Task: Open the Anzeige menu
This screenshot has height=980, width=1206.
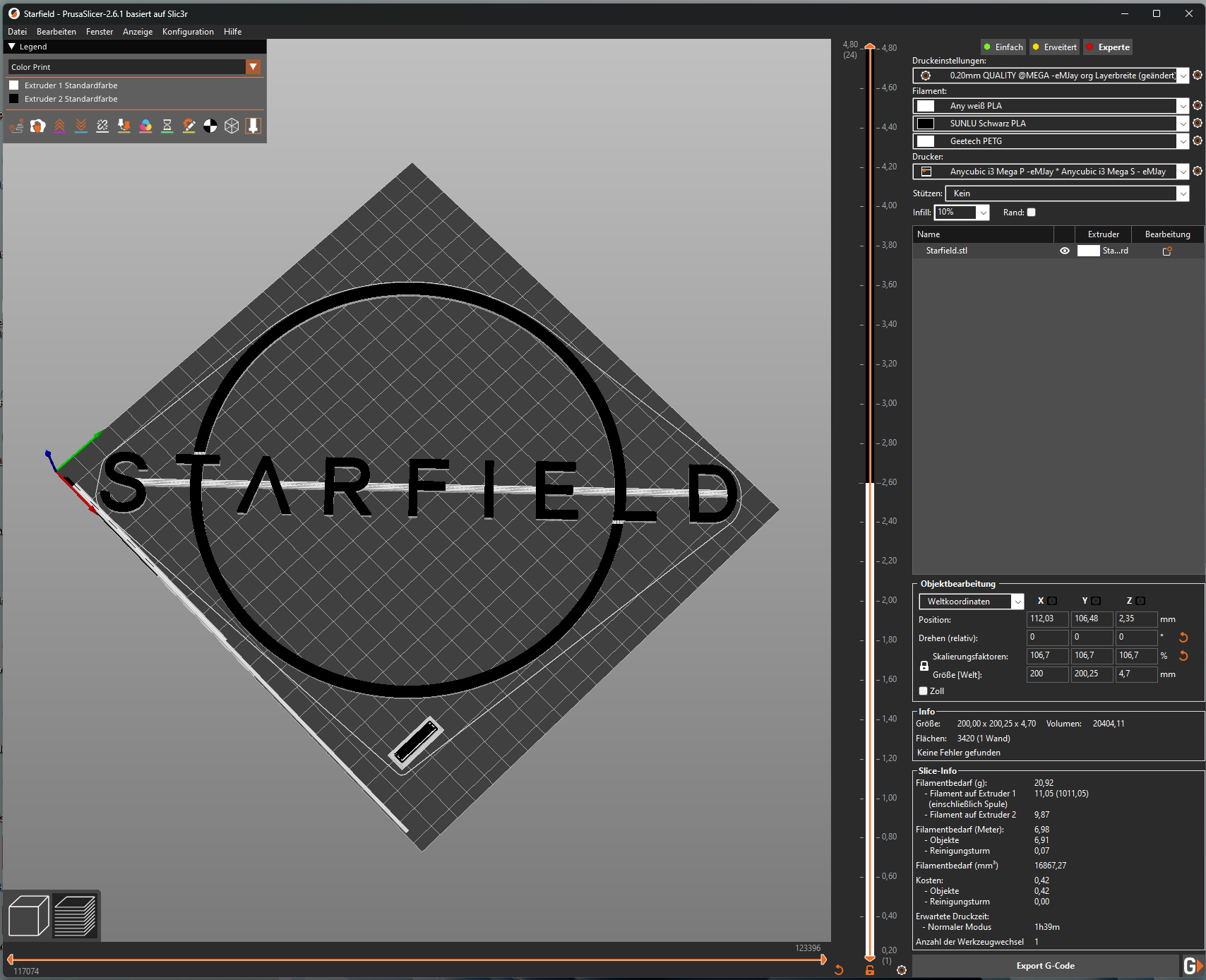Action: tap(138, 32)
